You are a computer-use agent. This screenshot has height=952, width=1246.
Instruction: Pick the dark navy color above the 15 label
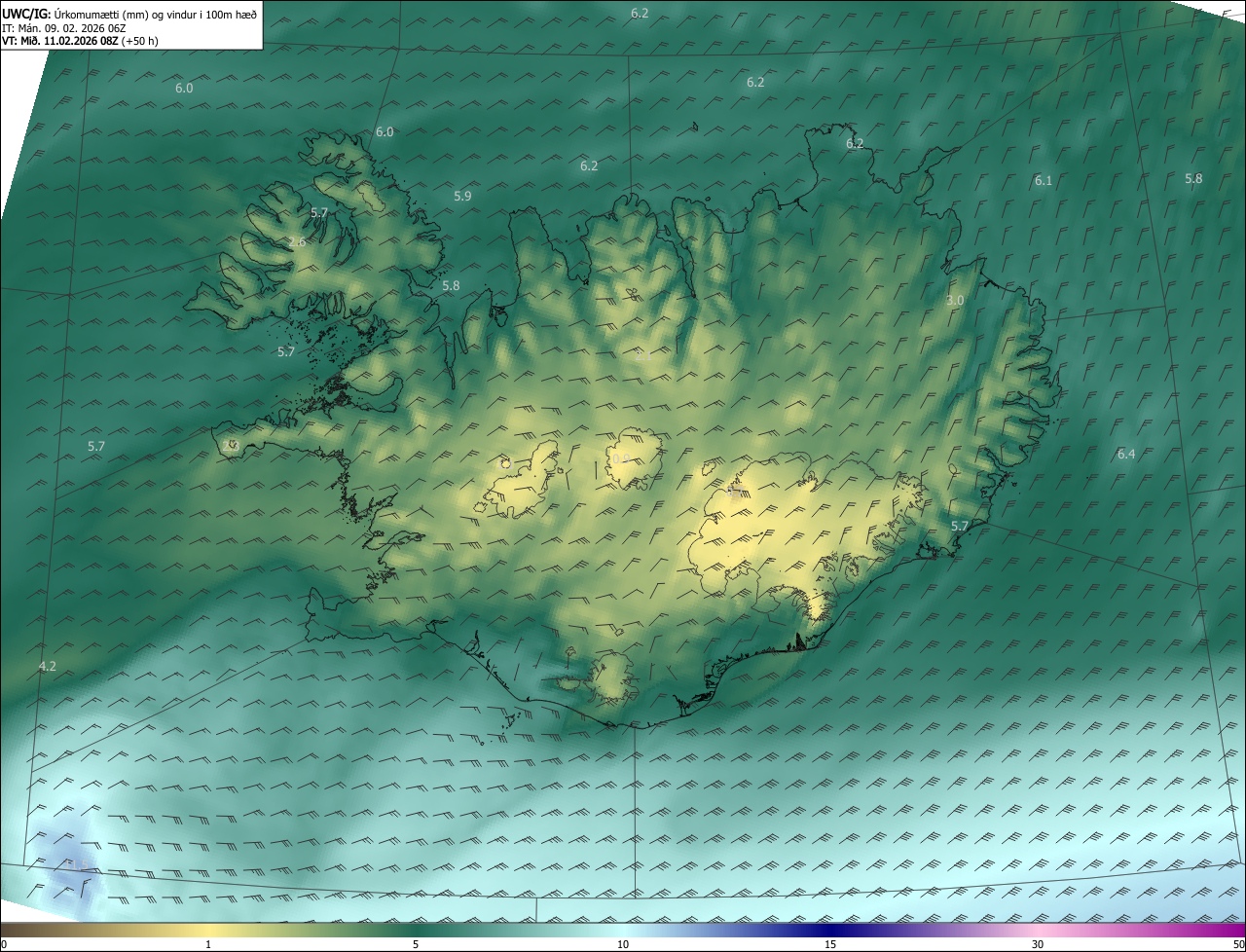click(x=830, y=930)
